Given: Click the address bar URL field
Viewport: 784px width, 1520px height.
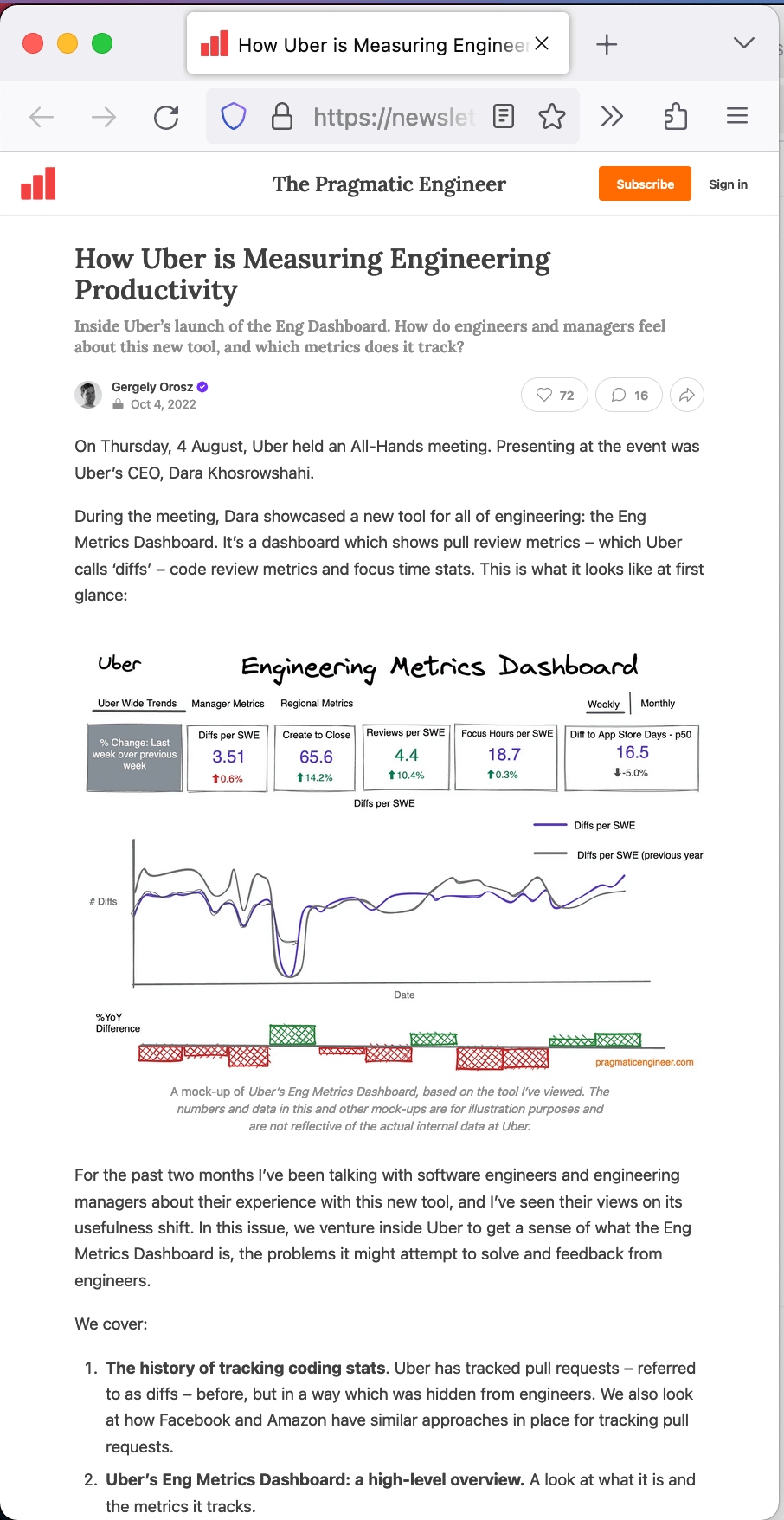Looking at the screenshot, I should tap(394, 116).
